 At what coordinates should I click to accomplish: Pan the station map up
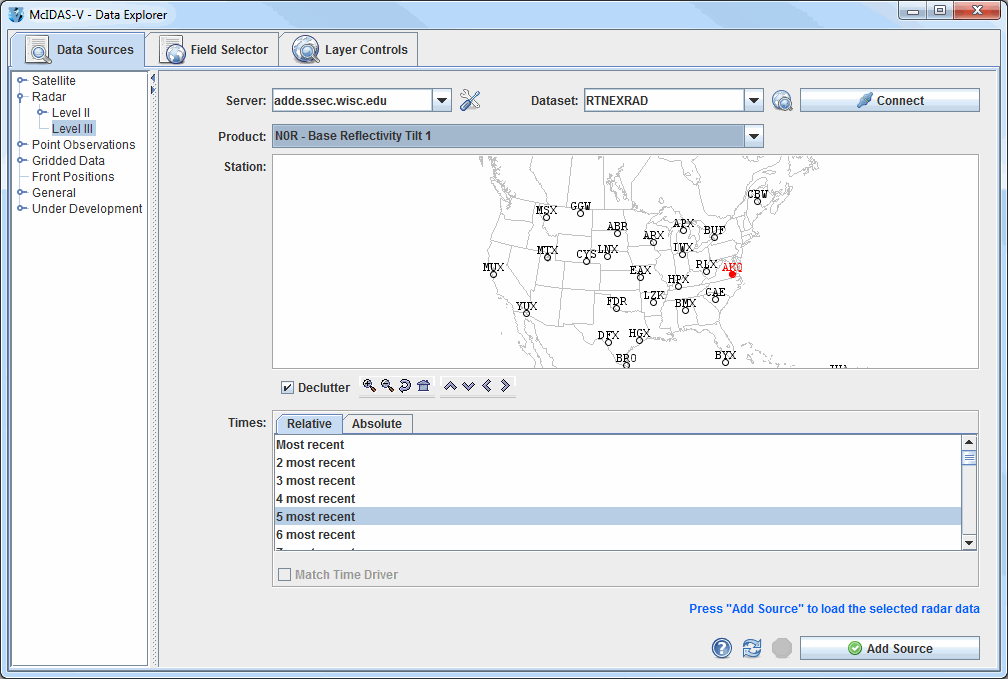pos(450,386)
